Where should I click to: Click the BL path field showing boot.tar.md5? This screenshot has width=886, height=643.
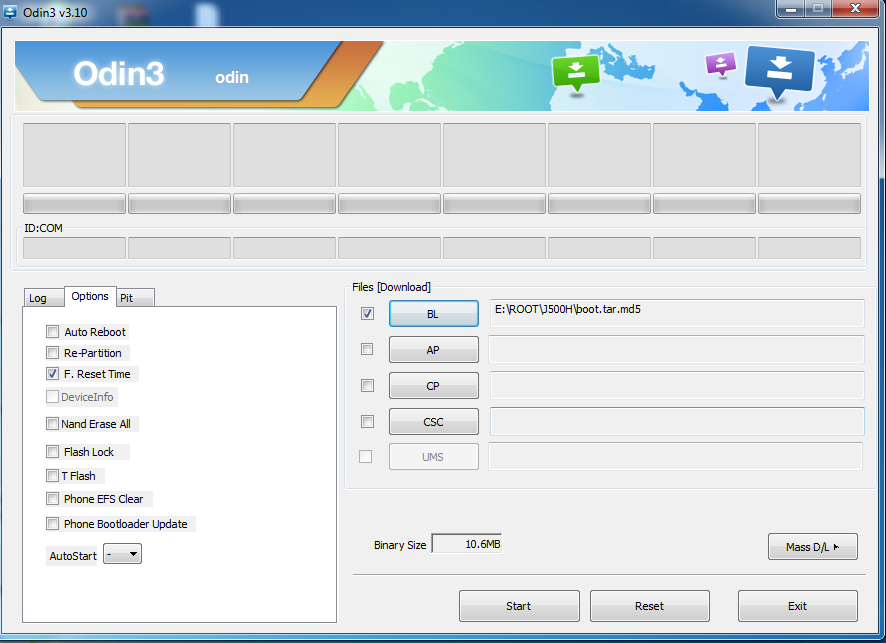pos(677,314)
